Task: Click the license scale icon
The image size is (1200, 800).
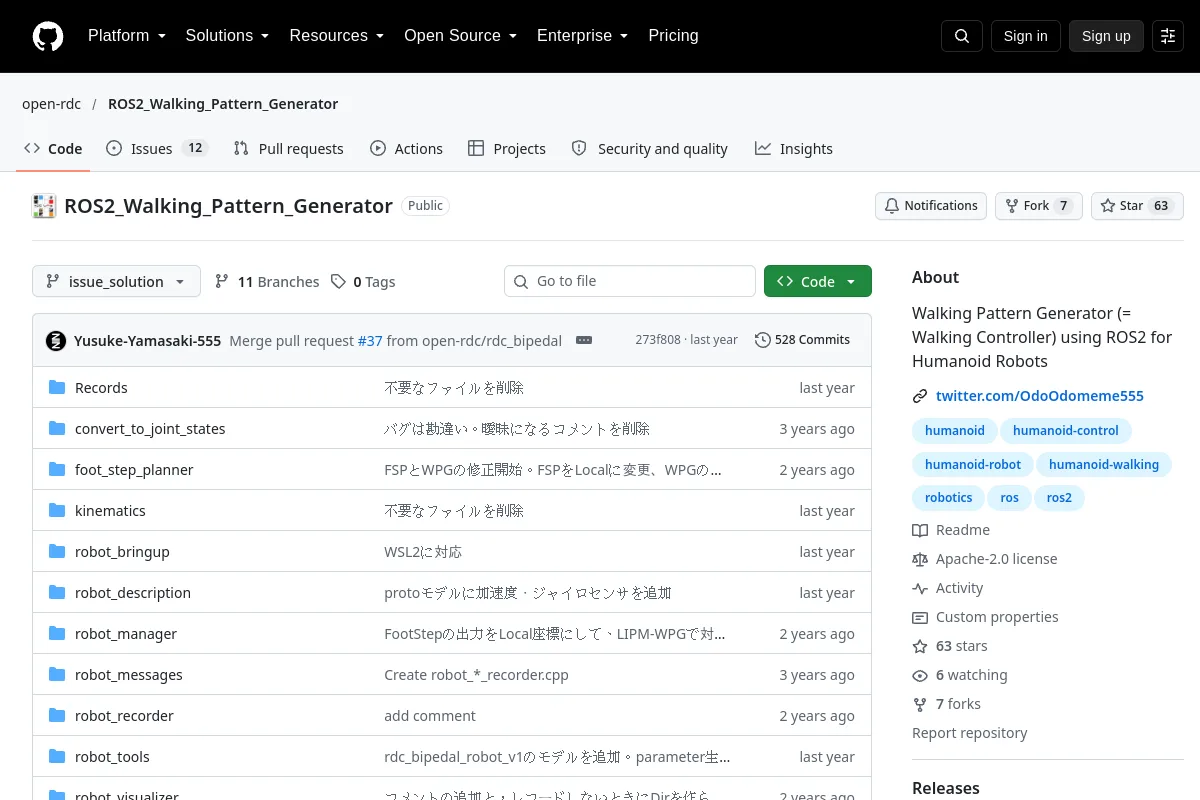Action: (x=920, y=559)
